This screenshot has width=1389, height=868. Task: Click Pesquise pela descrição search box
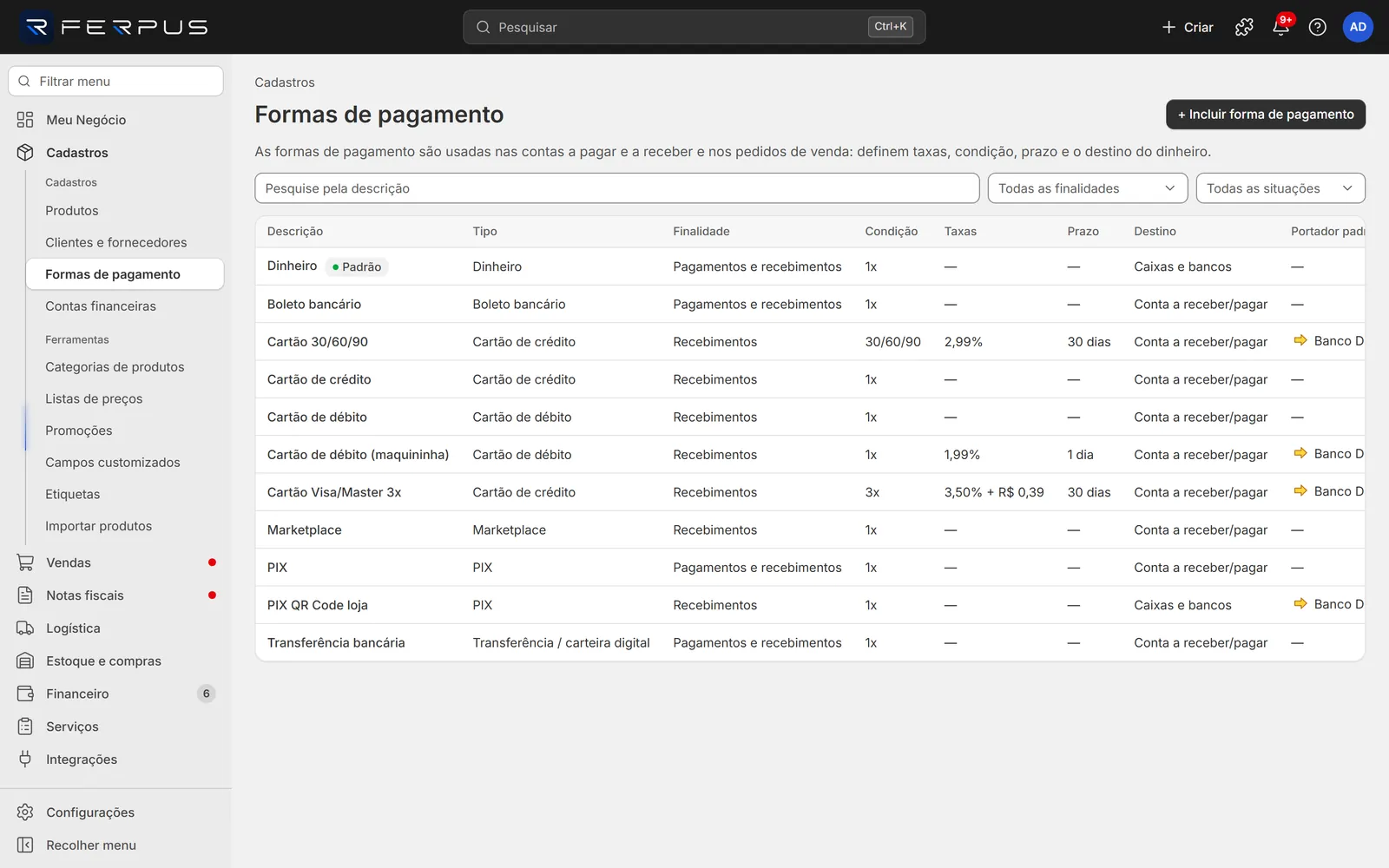617,188
